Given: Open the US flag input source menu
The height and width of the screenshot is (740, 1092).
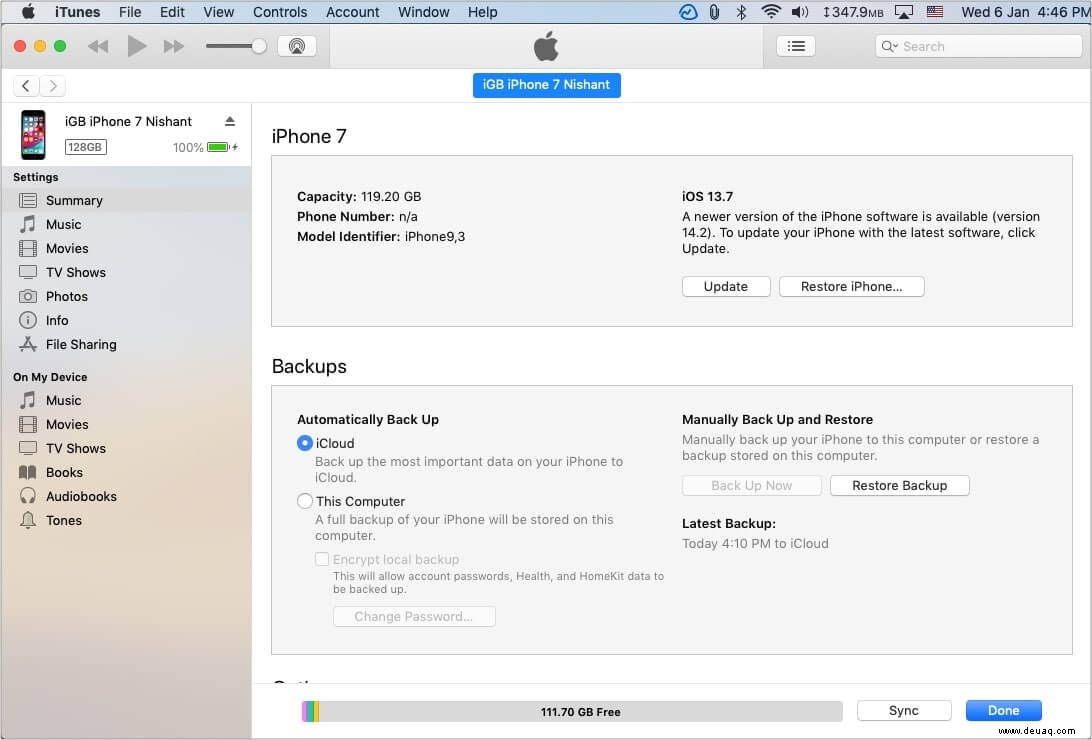Looking at the screenshot, I should pyautogui.click(x=935, y=12).
